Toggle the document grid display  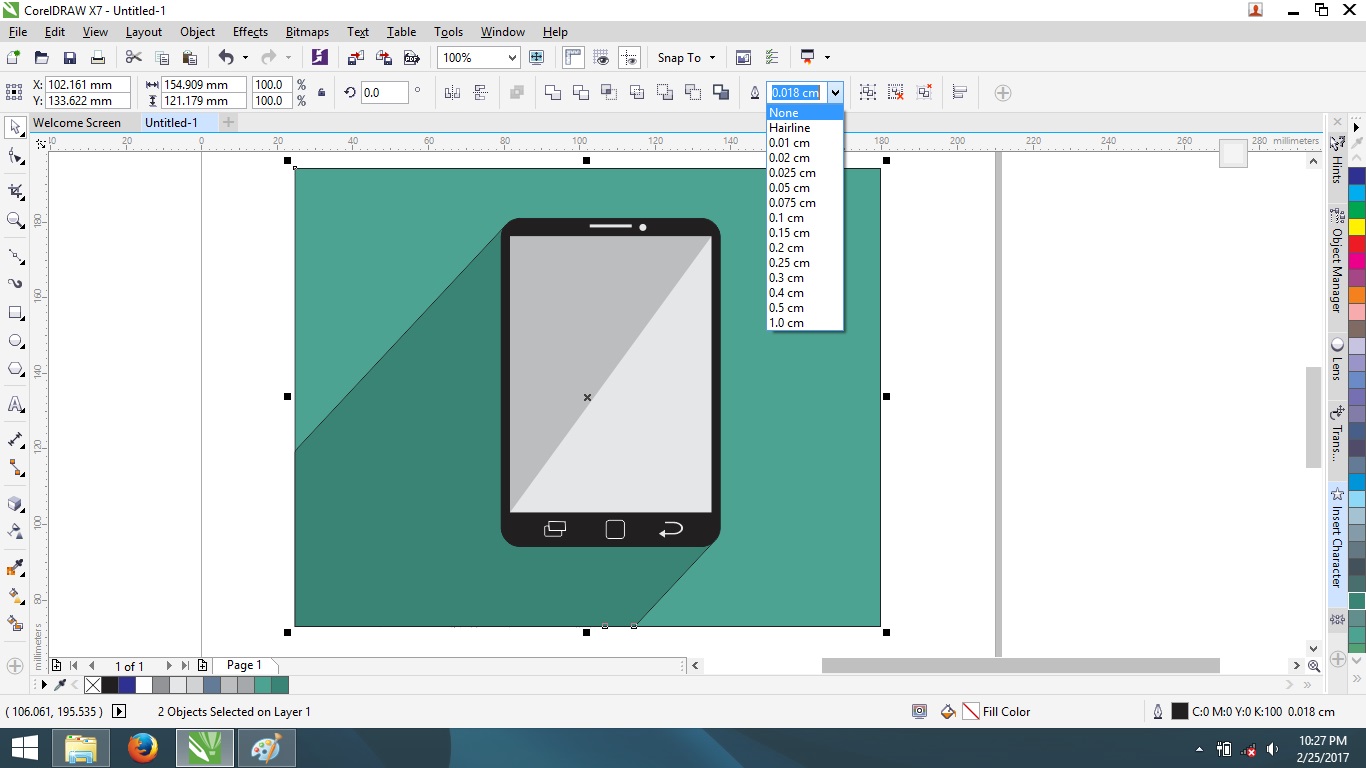click(602, 57)
